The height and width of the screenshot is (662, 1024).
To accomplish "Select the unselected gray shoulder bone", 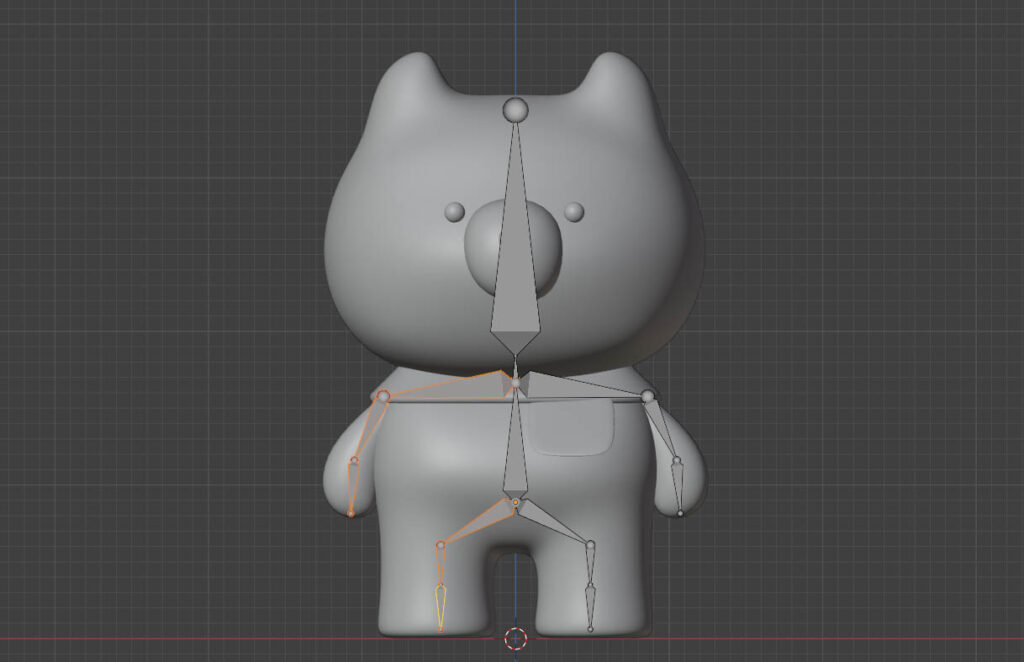I will pos(585,385).
